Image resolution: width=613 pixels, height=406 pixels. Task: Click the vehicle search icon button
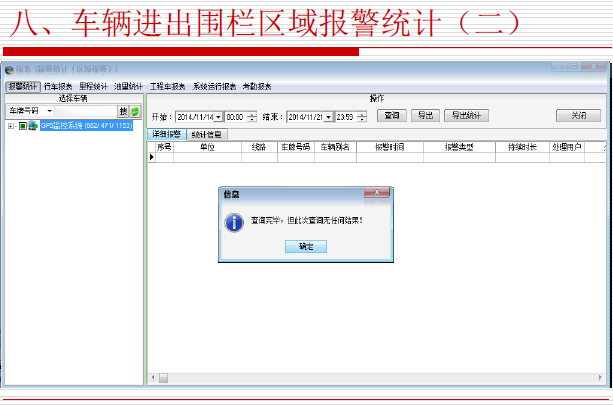pos(123,111)
